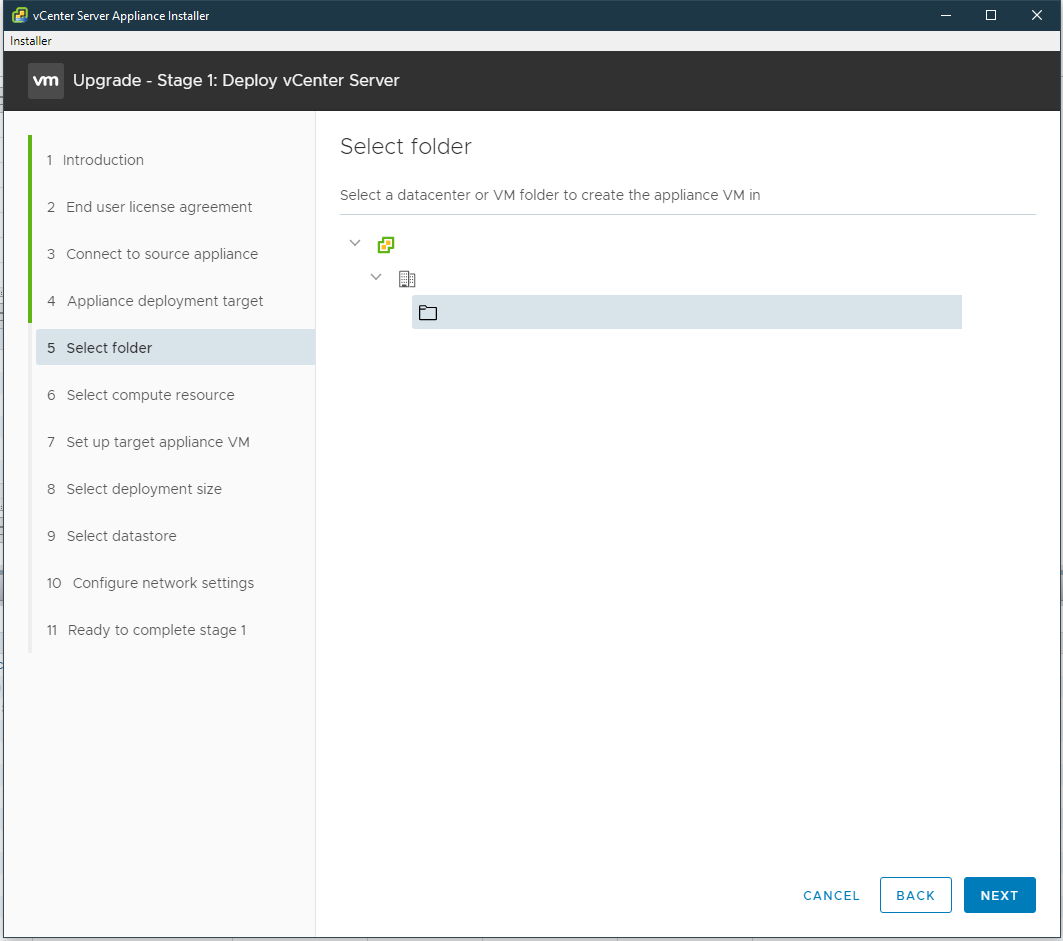Click the VMware vm logo in header
This screenshot has height=941, width=1063.
45,80
